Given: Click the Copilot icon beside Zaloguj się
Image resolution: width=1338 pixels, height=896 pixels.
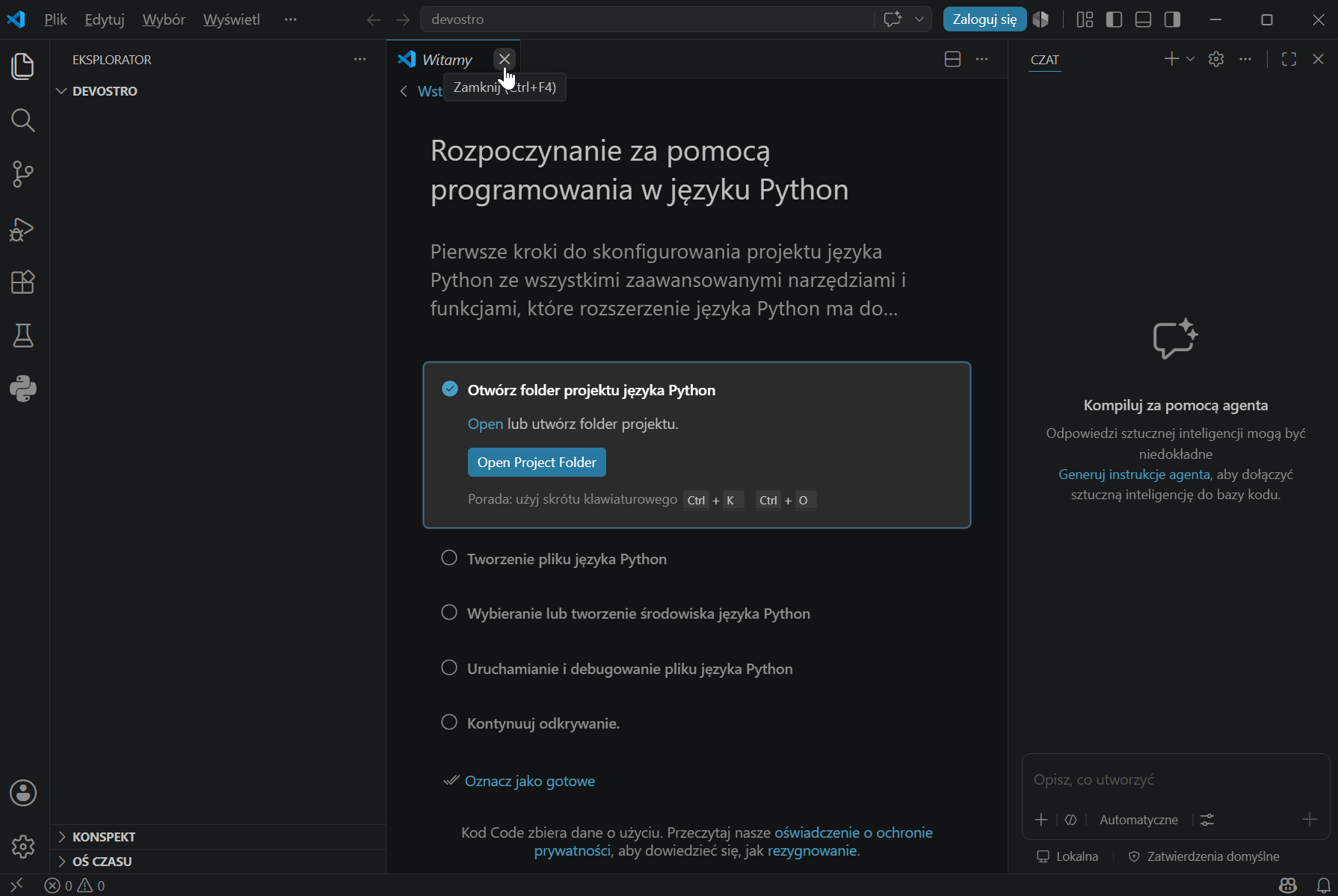Looking at the screenshot, I should click(x=1041, y=19).
